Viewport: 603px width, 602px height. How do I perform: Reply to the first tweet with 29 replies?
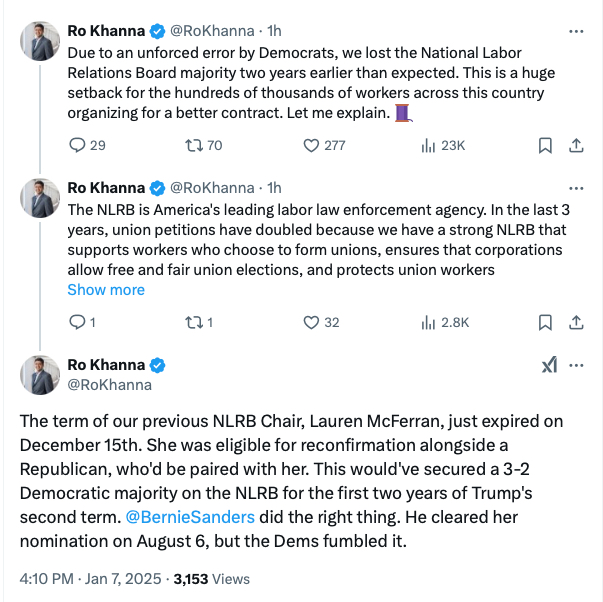click(x=77, y=145)
